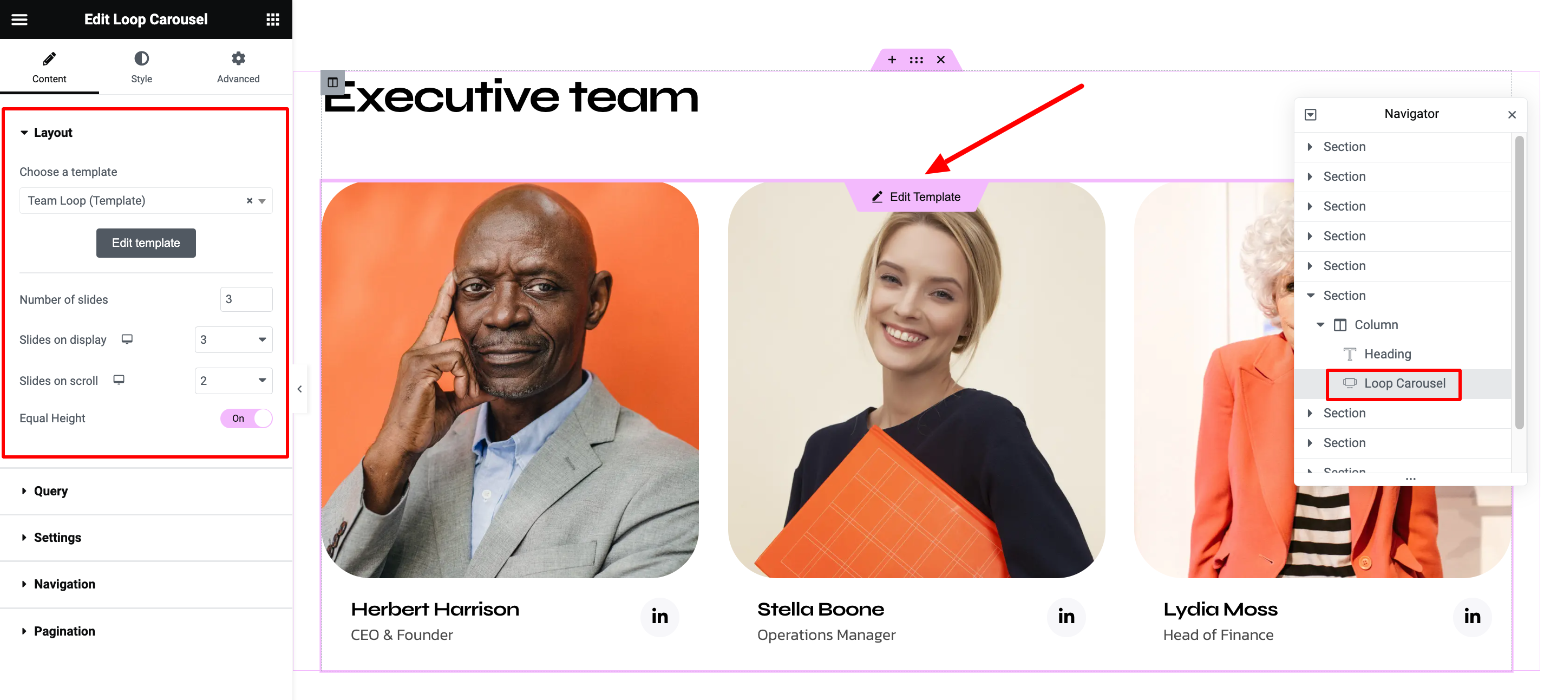Open the Slides on scroll dropdown
1541x700 pixels.
pyautogui.click(x=234, y=381)
